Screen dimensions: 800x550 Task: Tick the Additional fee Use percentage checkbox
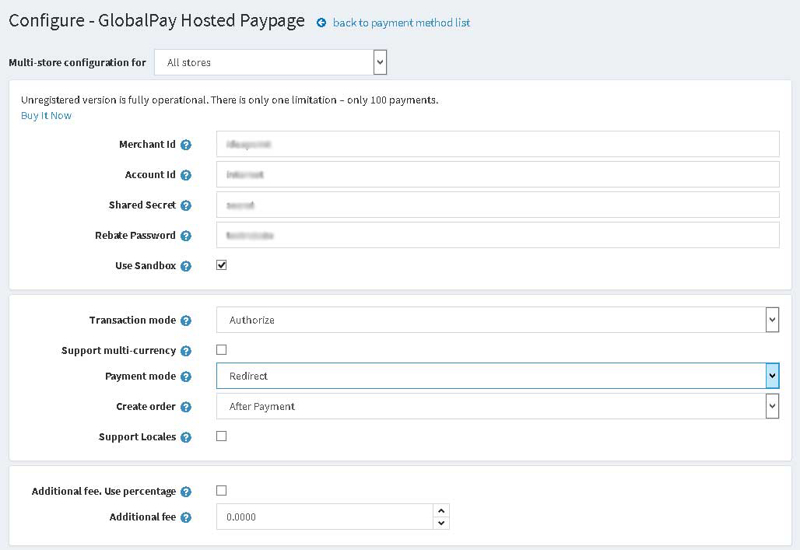[x=221, y=490]
